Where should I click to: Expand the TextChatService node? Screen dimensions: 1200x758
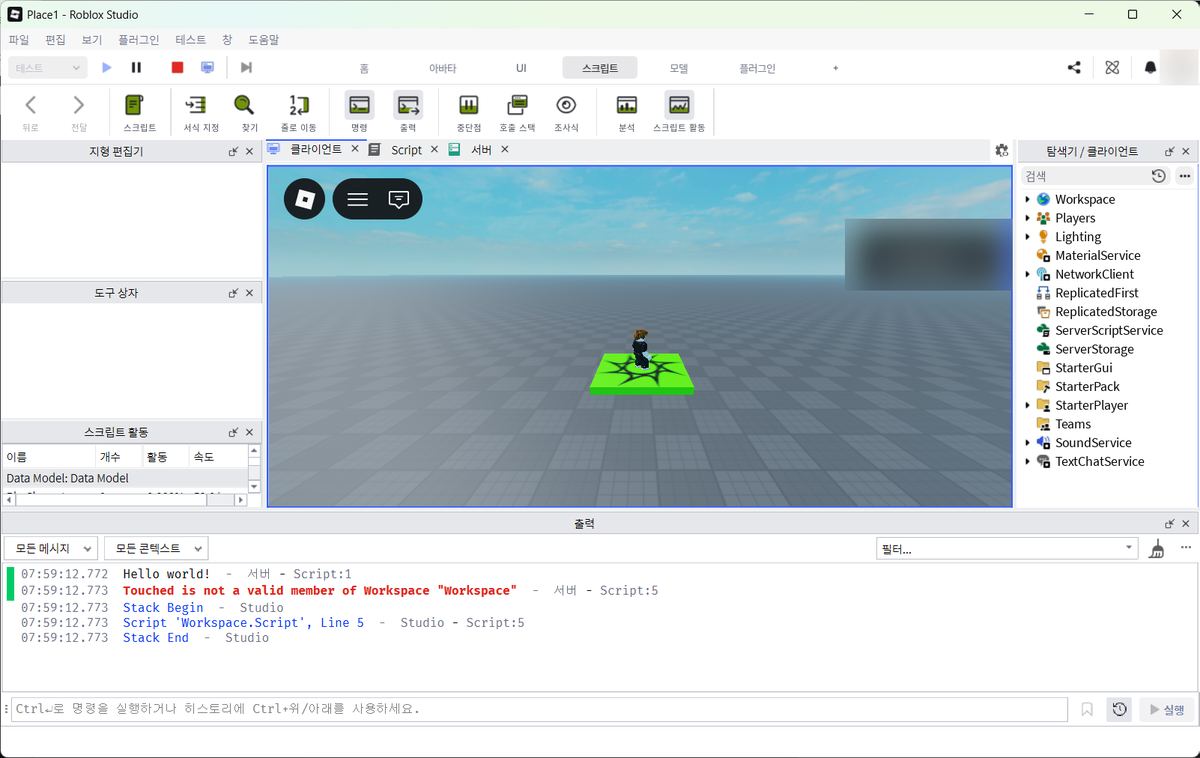(x=1027, y=461)
